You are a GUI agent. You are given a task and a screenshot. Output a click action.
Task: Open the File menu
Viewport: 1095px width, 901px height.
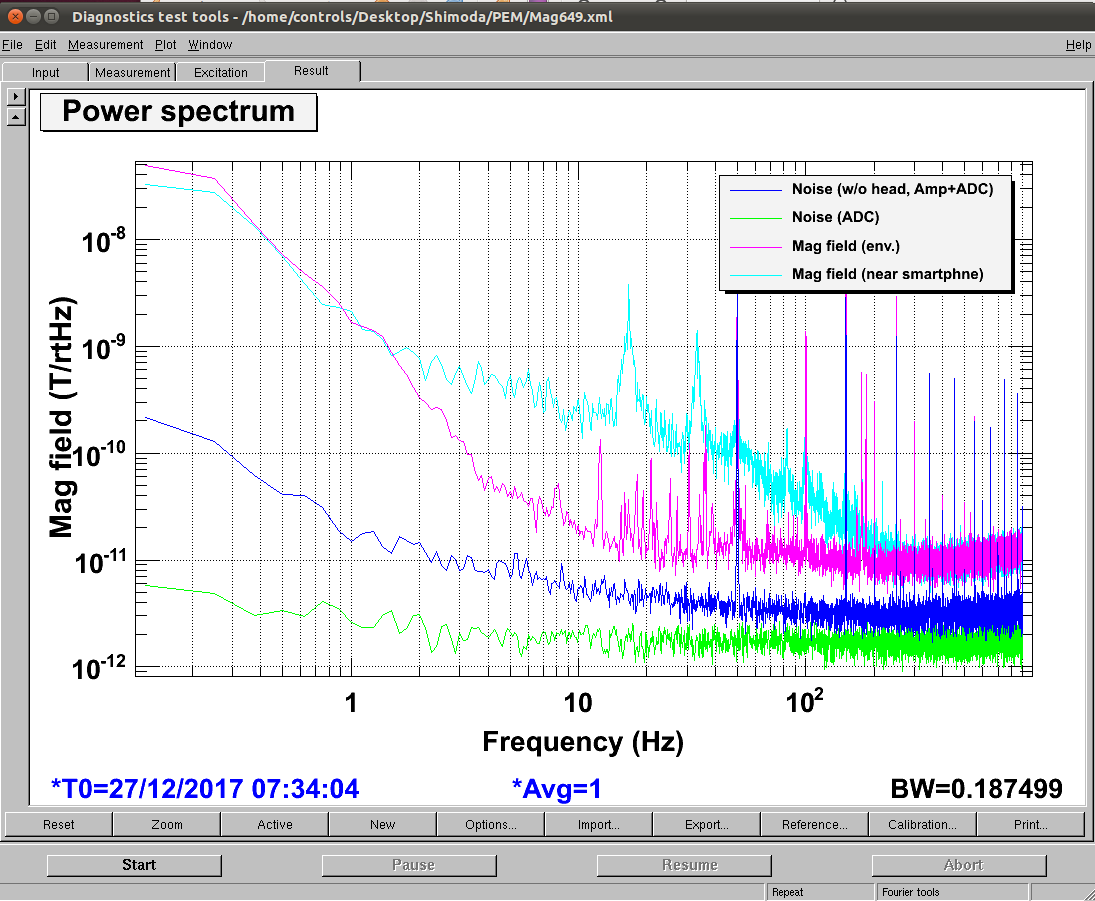pyautogui.click(x=12, y=45)
